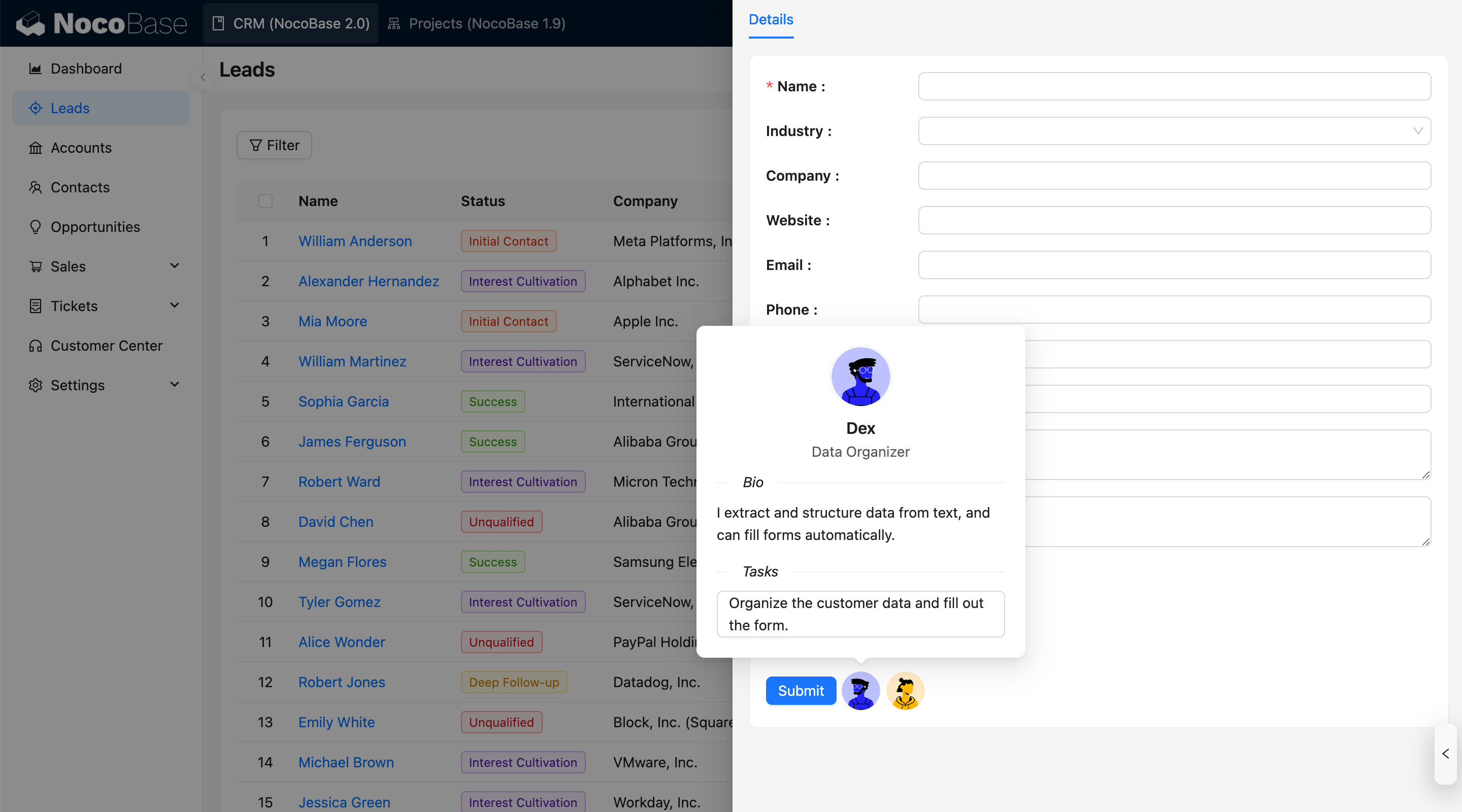Open the Dashboard sidebar item
This screenshot has width=1462, height=812.
86,69
